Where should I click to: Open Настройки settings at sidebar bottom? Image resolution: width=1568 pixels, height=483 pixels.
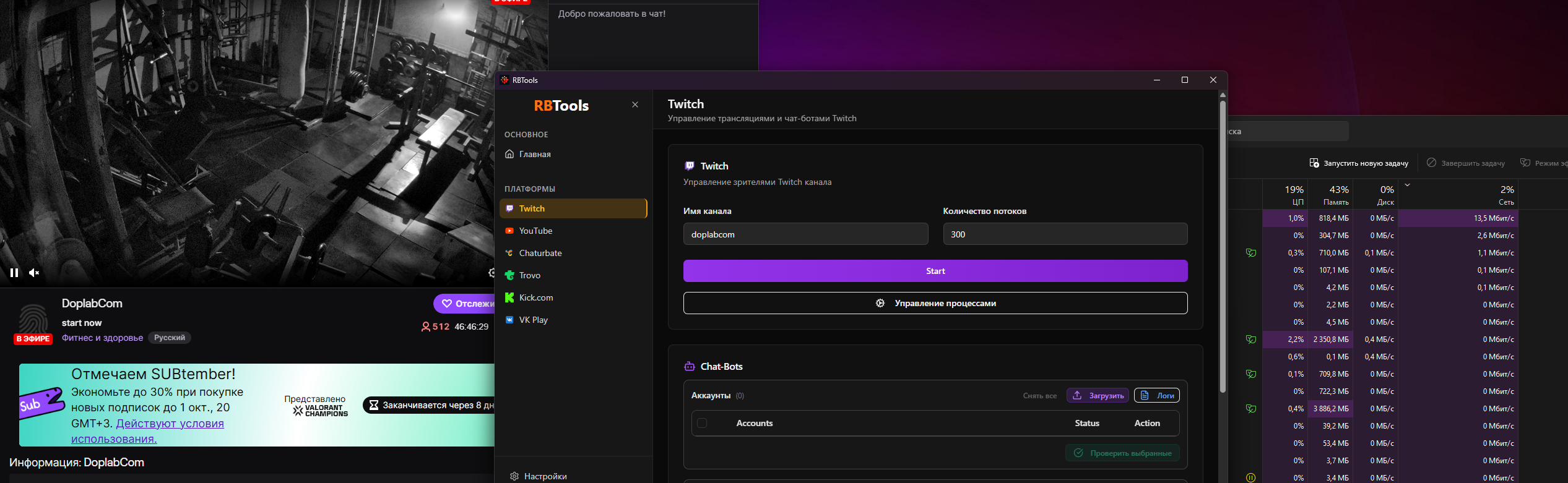coord(545,476)
